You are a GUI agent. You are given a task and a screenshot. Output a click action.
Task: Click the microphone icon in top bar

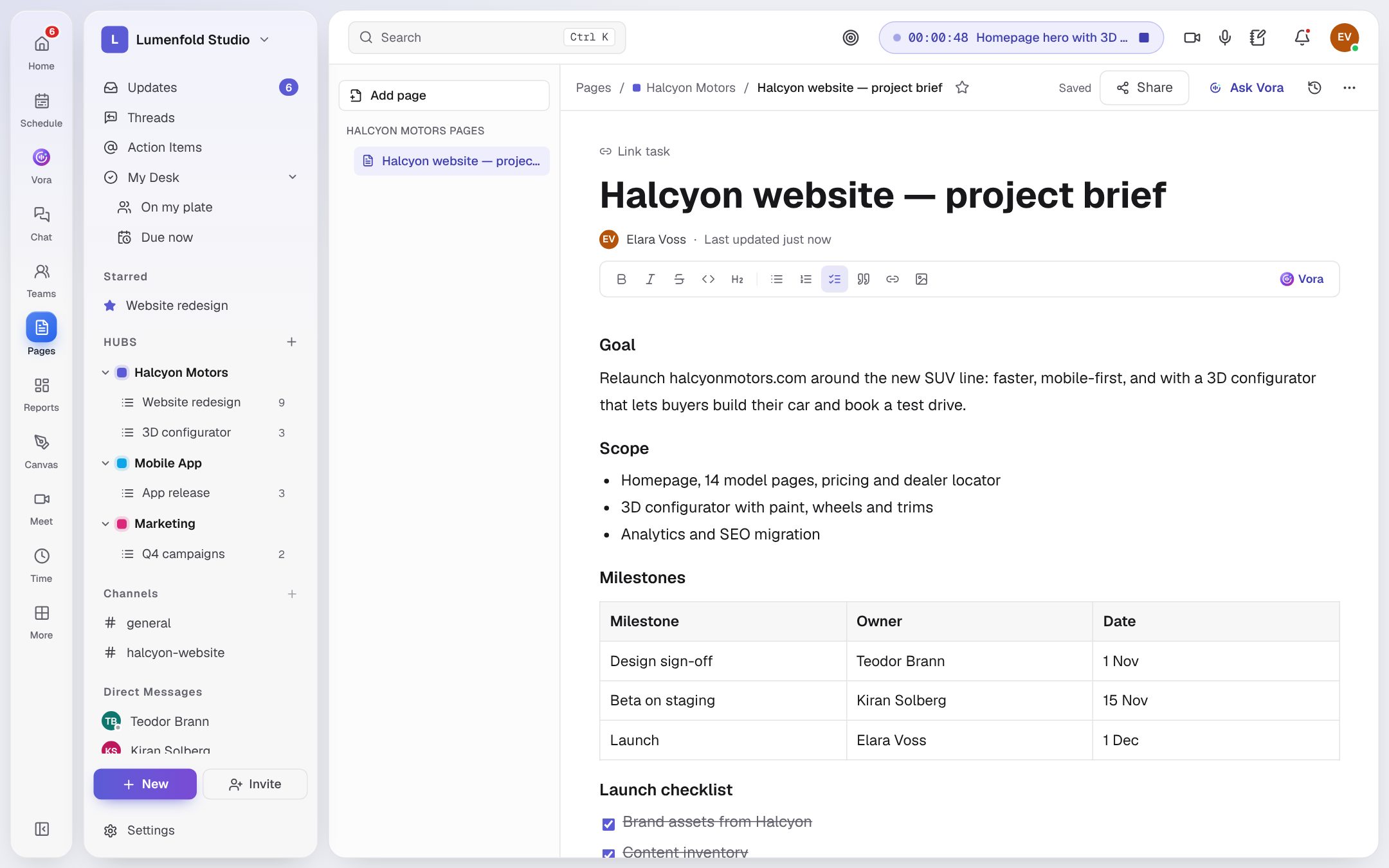[1225, 37]
